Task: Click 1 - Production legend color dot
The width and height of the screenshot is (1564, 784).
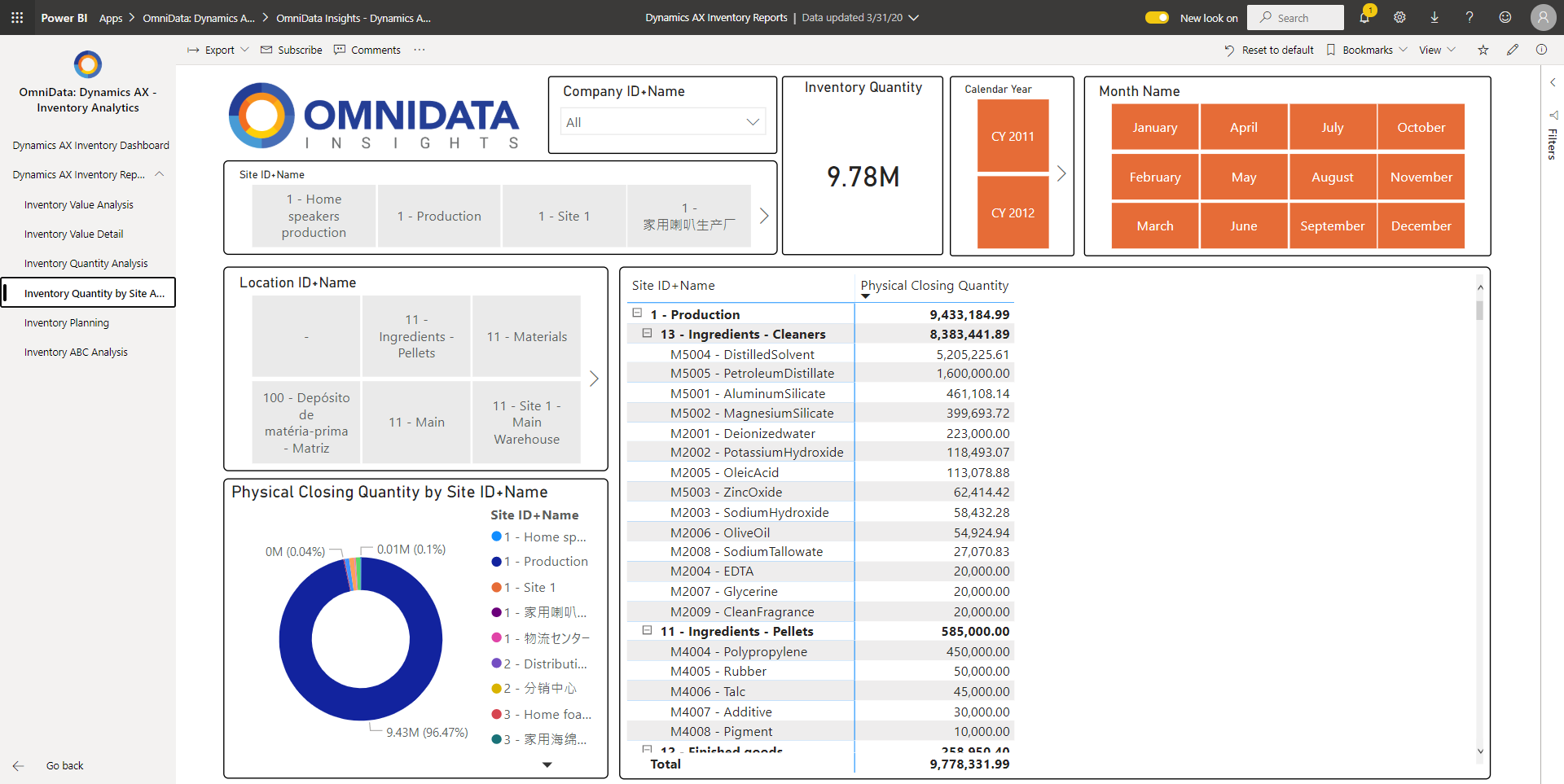Action: [496, 562]
